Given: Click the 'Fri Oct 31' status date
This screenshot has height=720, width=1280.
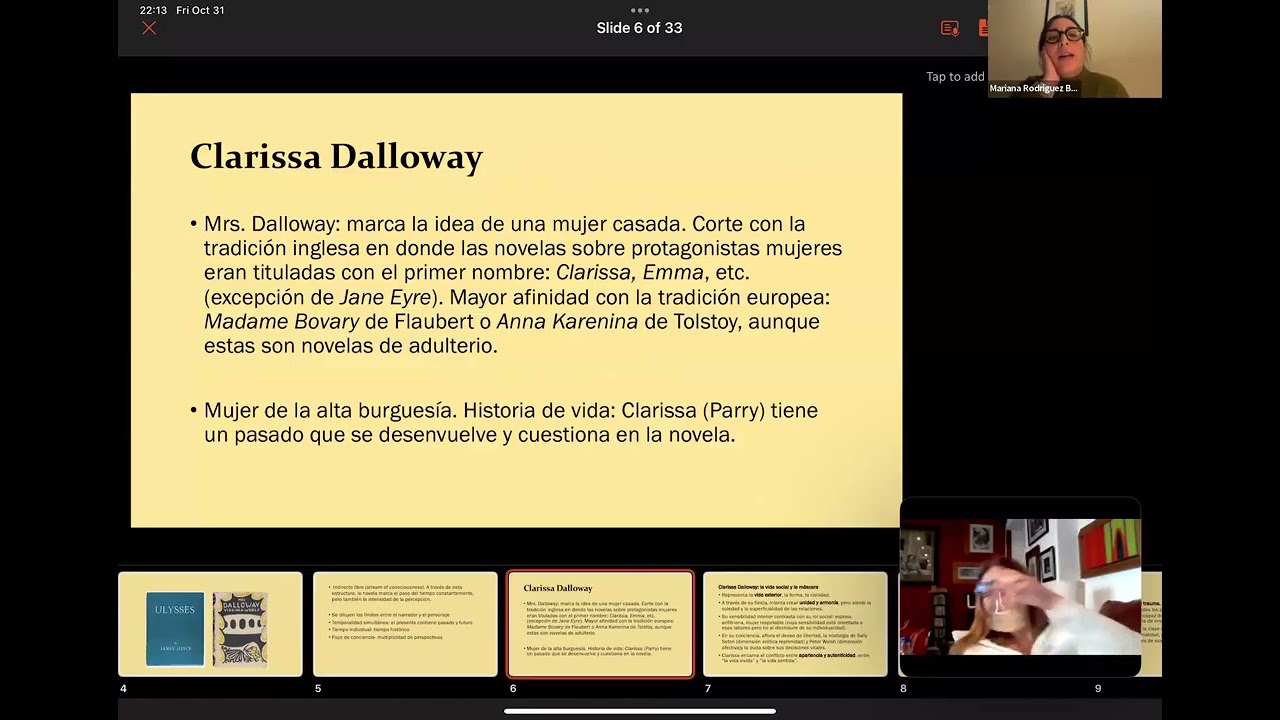Looking at the screenshot, I should (x=200, y=10).
